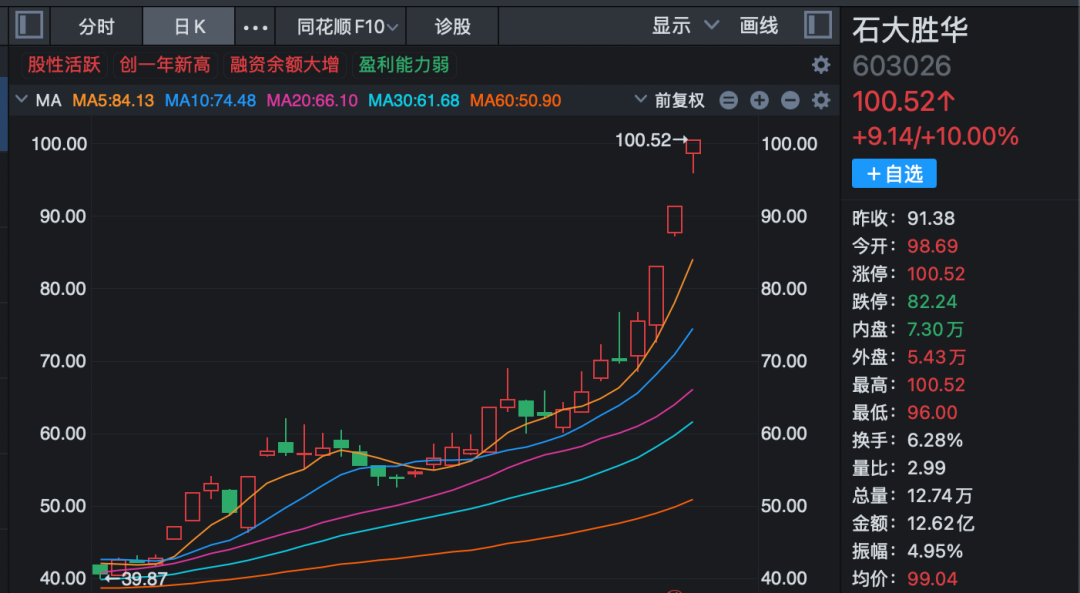Click the 诊股 button
This screenshot has height=593, width=1080.
(x=453, y=26)
